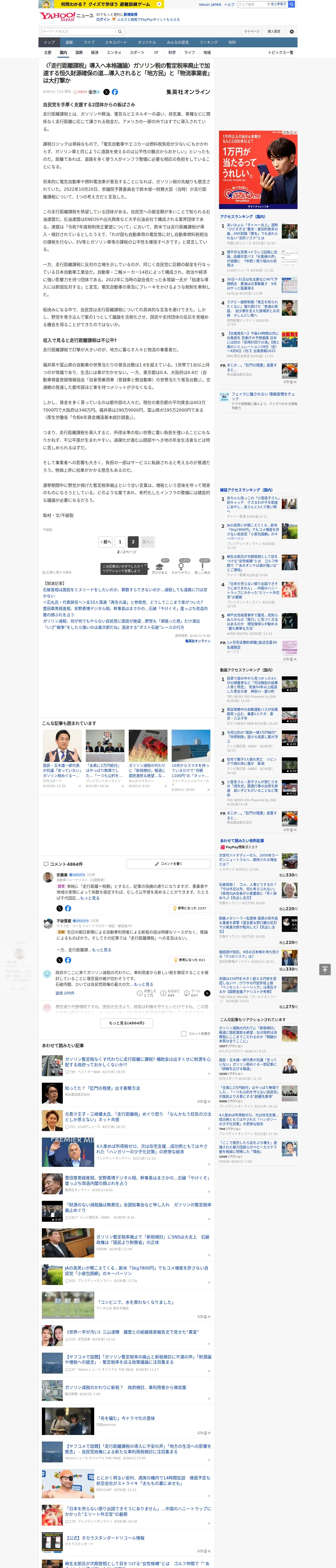Click 集英社オンライン publisher name near headline
This screenshot has height=1568, width=336.
click(188, 92)
